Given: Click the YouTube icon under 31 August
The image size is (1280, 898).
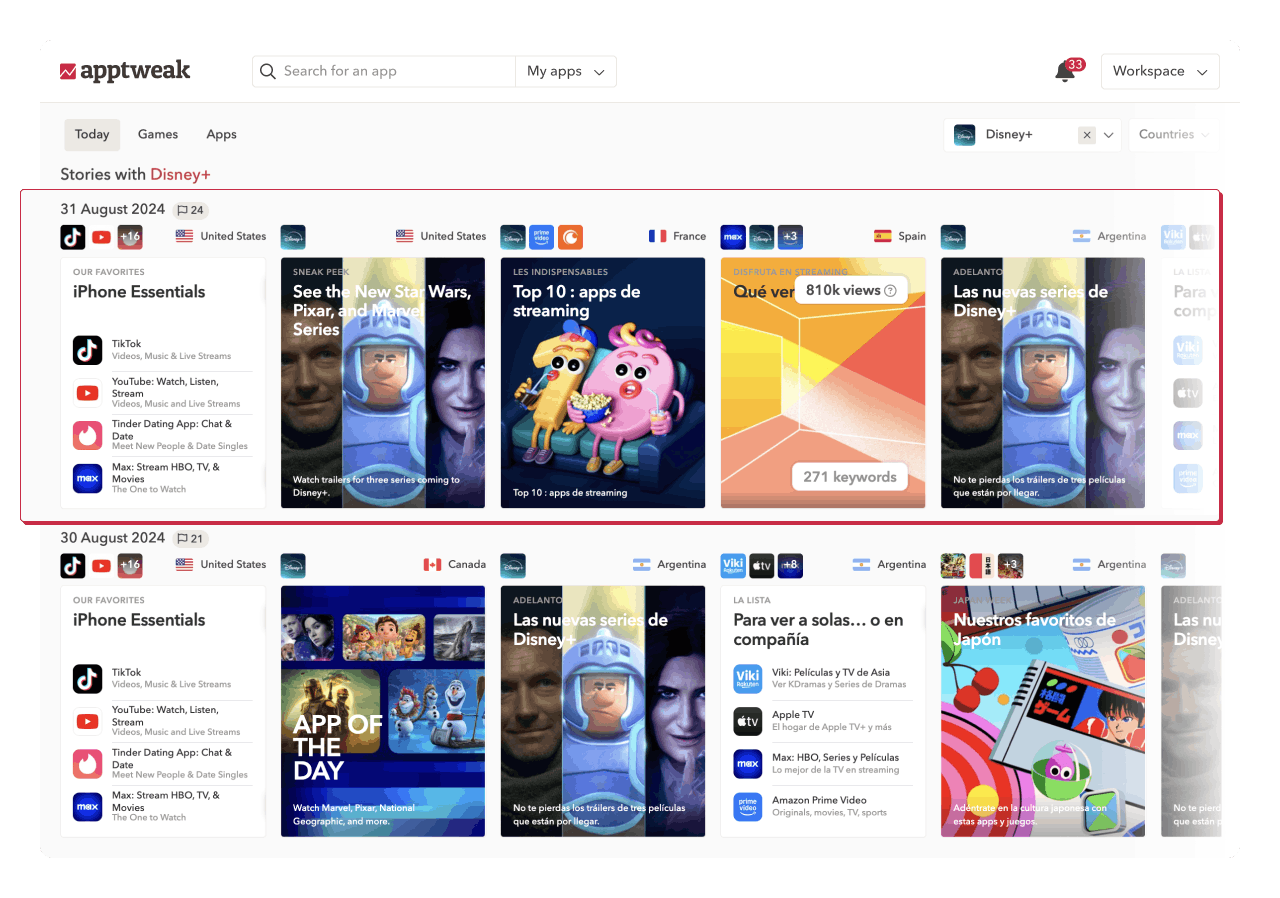Looking at the screenshot, I should (x=101, y=237).
